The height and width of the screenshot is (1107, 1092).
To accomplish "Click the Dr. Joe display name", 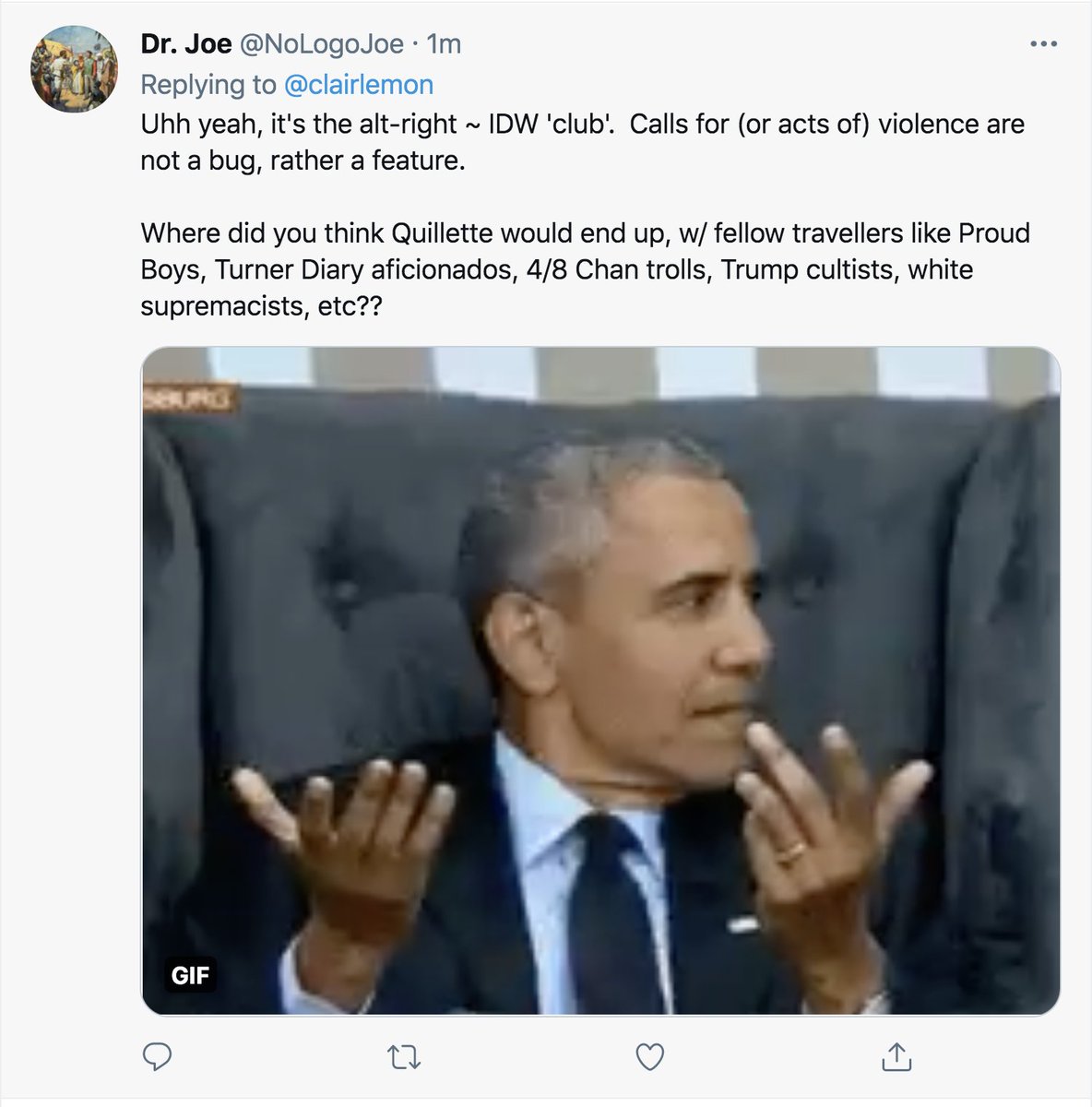I will click(186, 44).
